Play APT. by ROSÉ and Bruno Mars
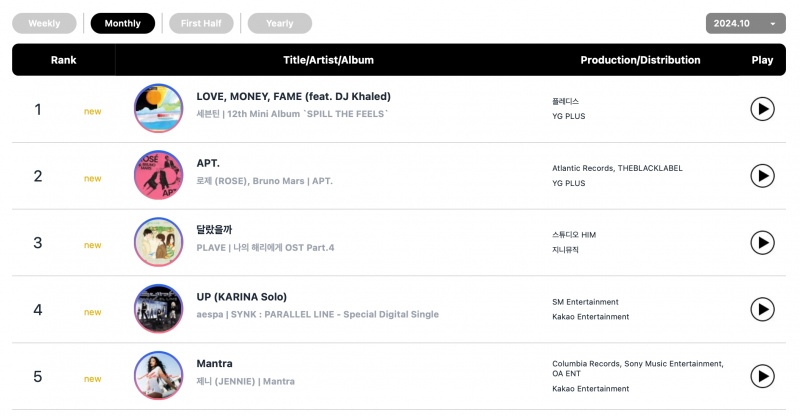 click(x=762, y=176)
